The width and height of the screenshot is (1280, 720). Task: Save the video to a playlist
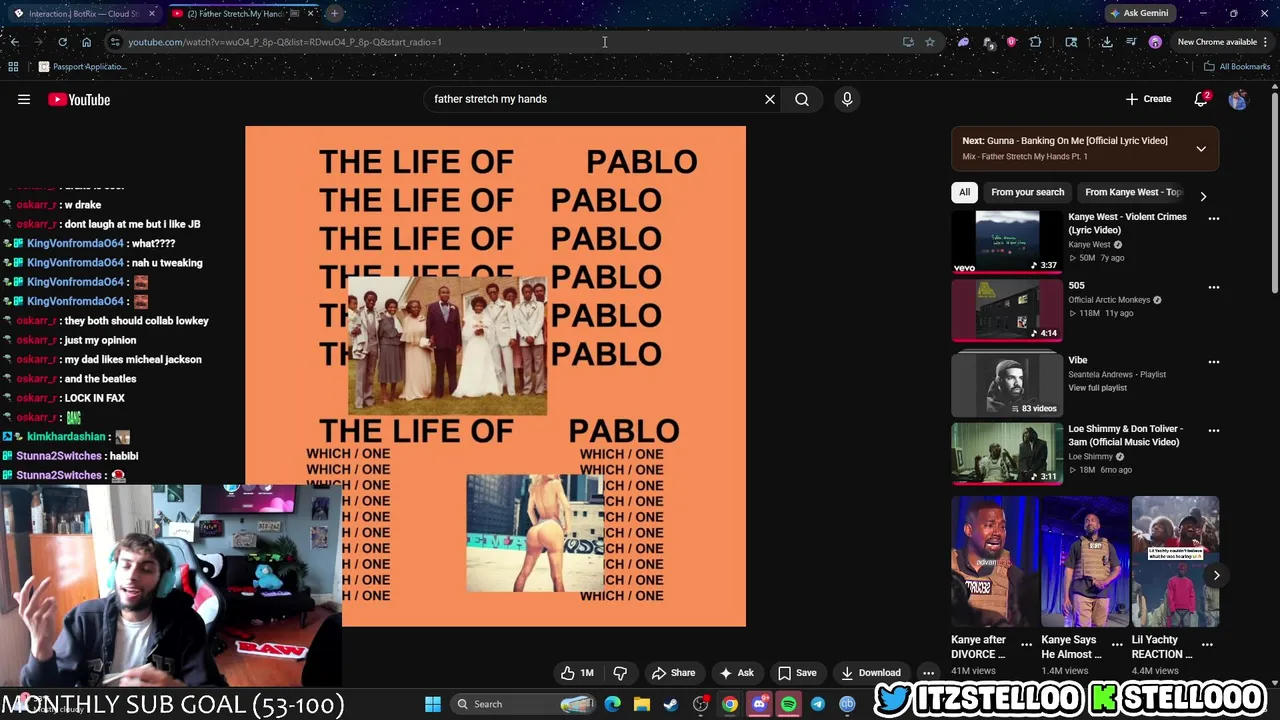(797, 673)
